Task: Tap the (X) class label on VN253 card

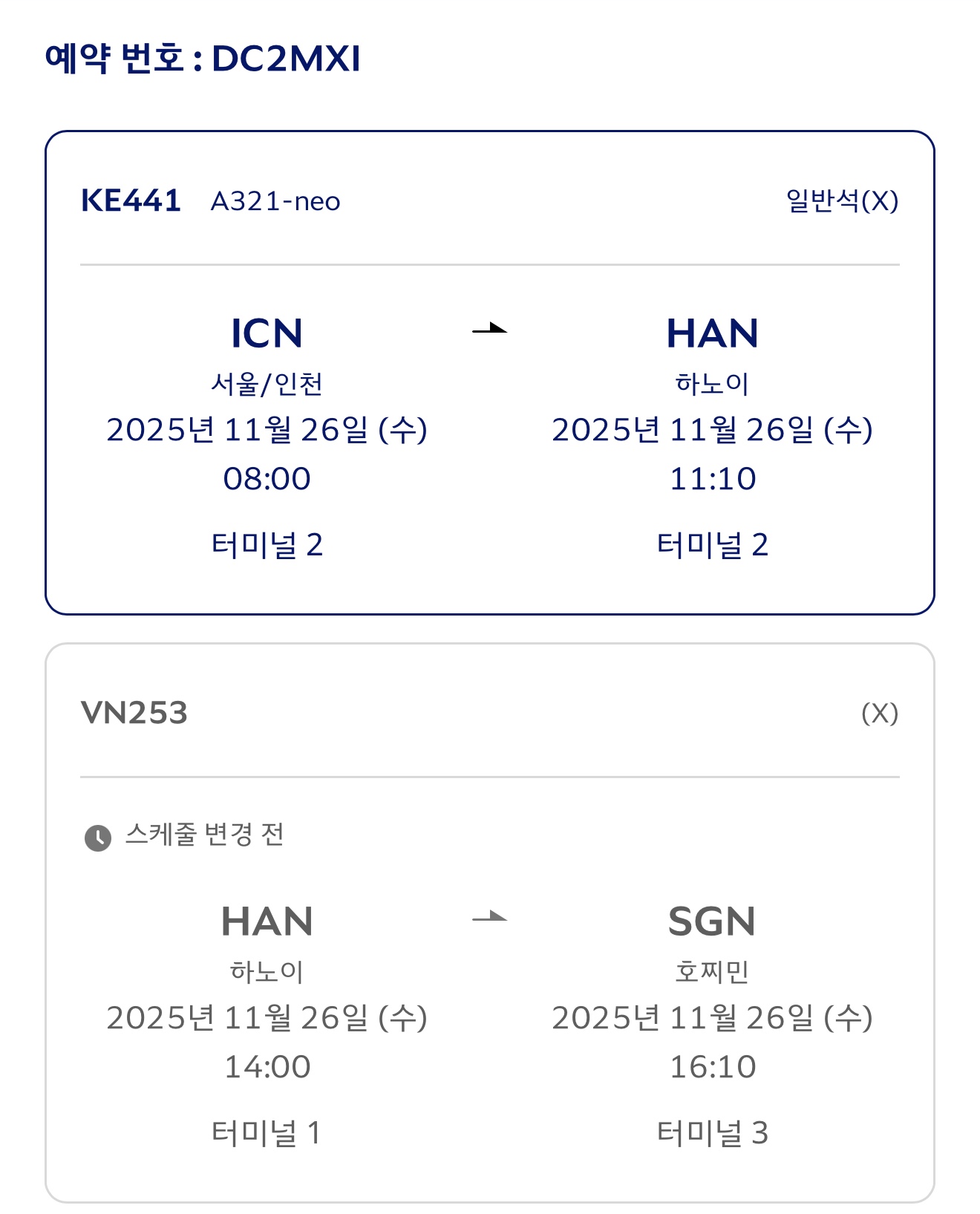Action: (x=879, y=714)
